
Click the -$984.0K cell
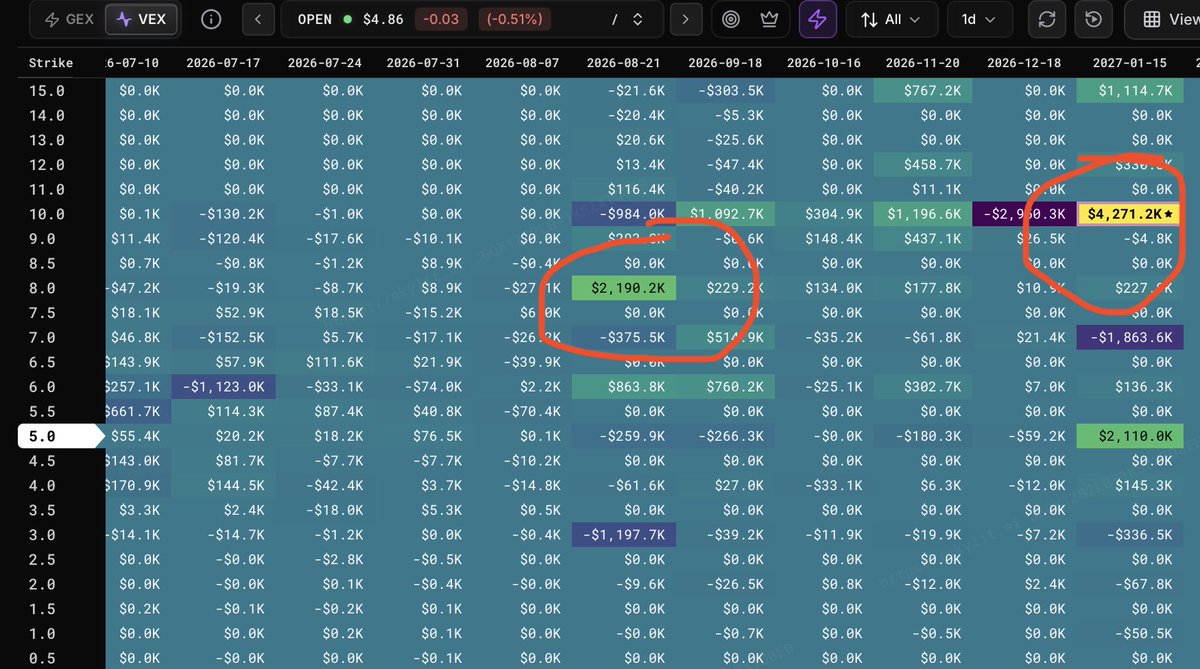[624, 214]
